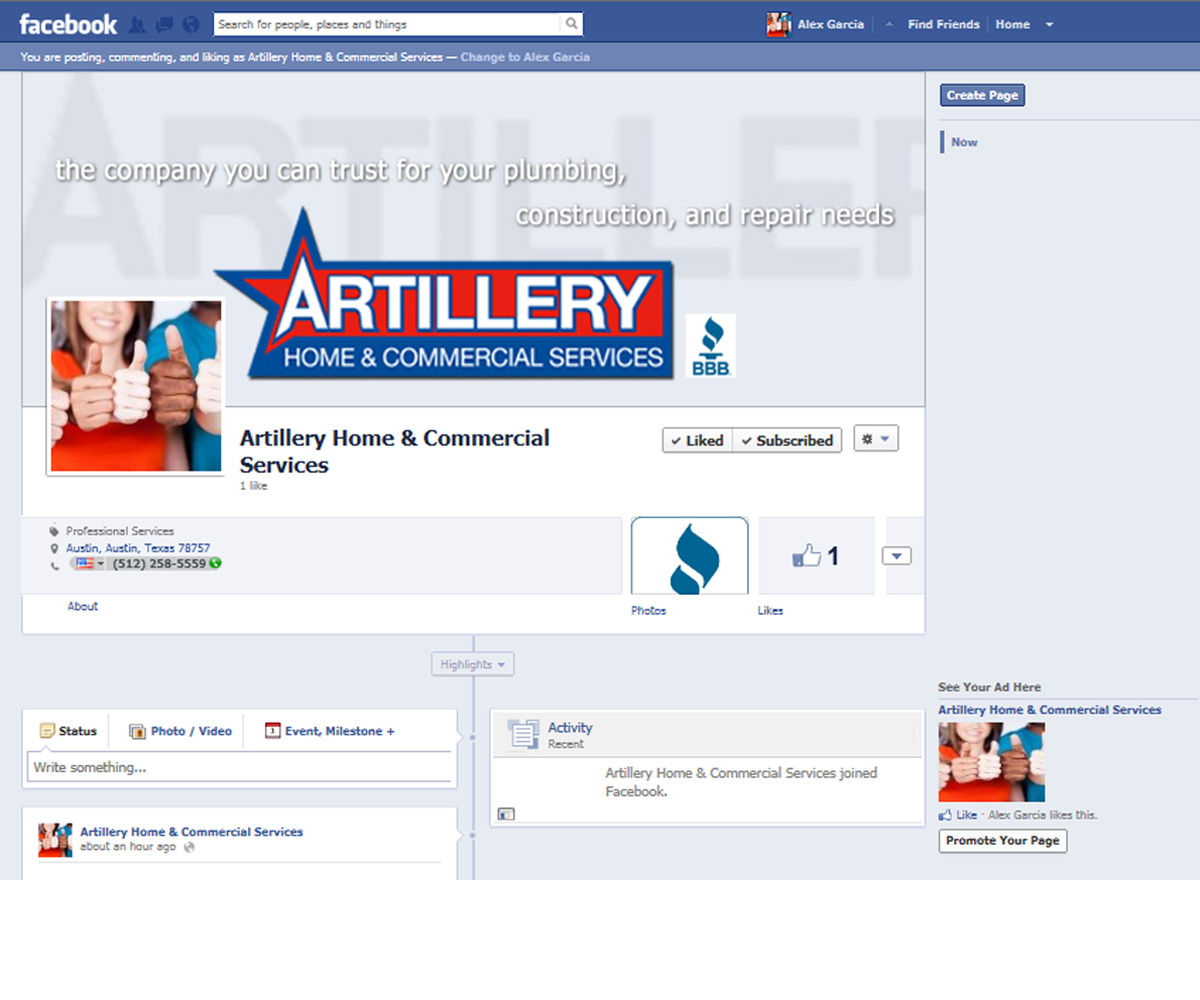This screenshot has width=1200, height=1000.
Task: Click the Event, Milestone calendar icon
Action: (273, 731)
